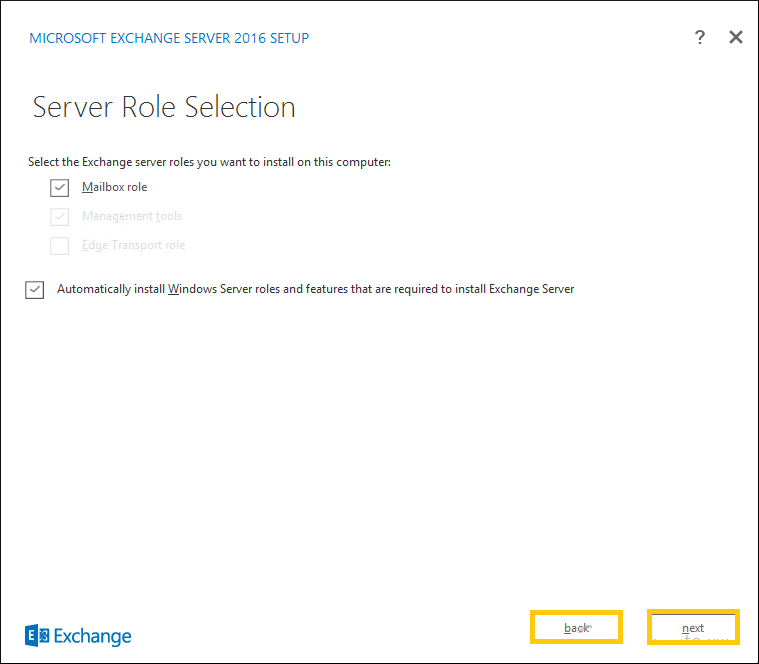Click the Server Role Selection heading
Screen dimensions: 759x664
tap(164, 107)
